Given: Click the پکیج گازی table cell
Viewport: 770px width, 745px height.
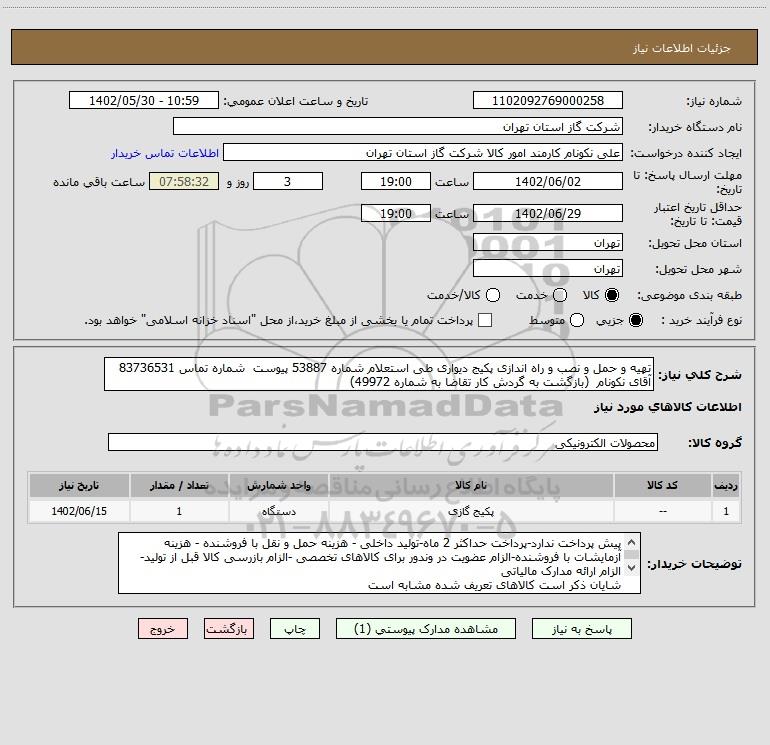Looking at the screenshot, I should [x=471, y=511].
